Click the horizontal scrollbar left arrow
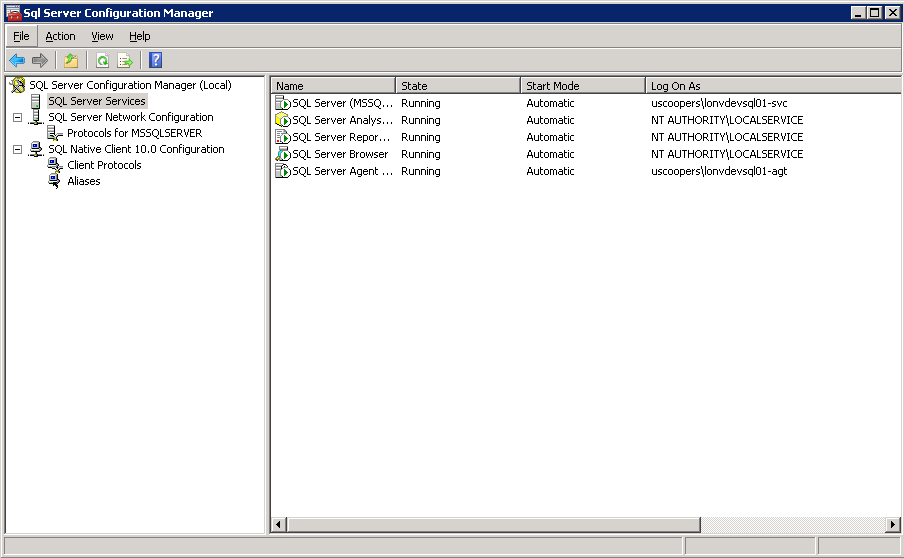 tap(279, 525)
